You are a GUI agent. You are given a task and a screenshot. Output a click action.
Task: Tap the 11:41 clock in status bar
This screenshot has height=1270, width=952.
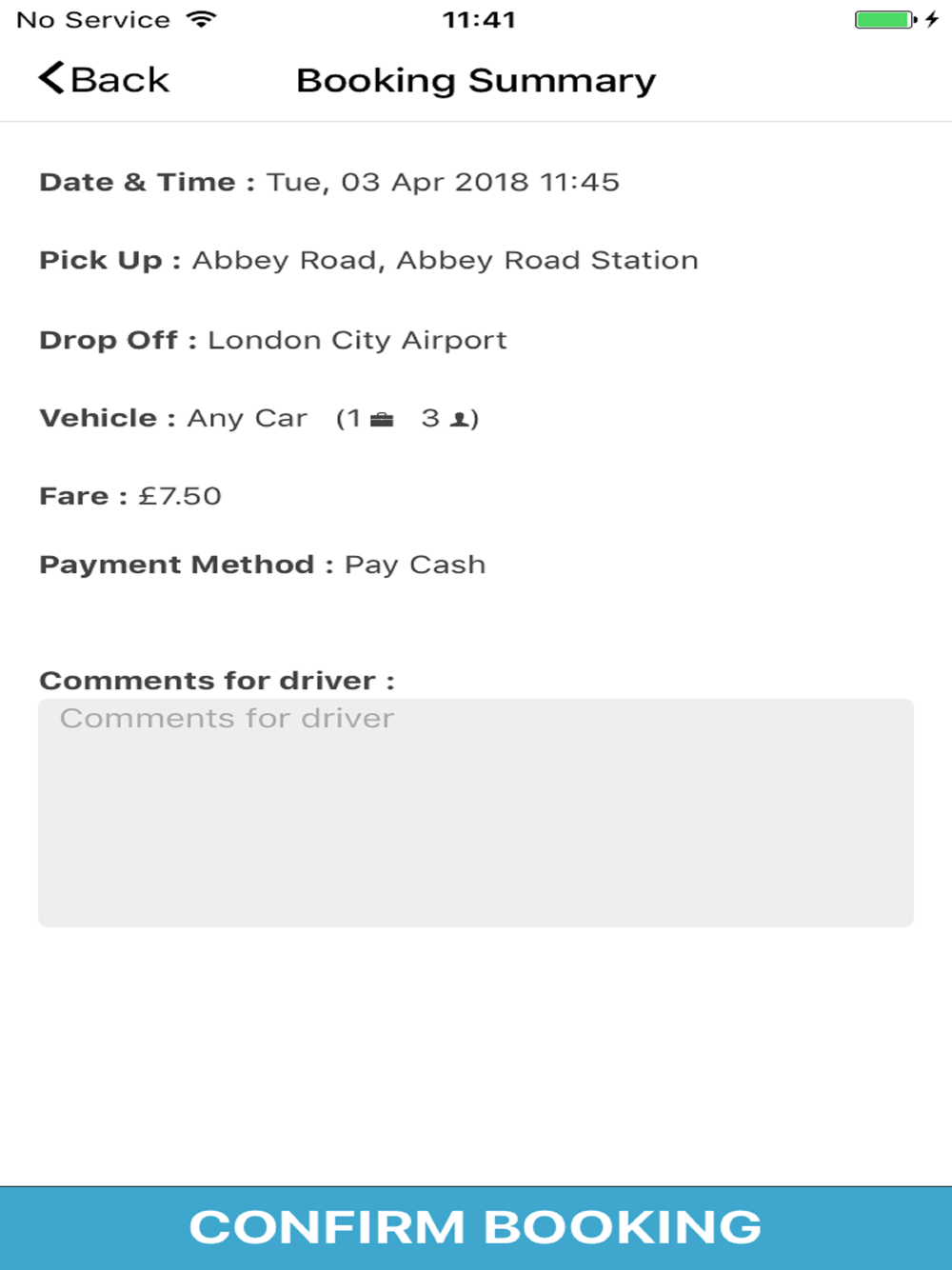[x=479, y=20]
